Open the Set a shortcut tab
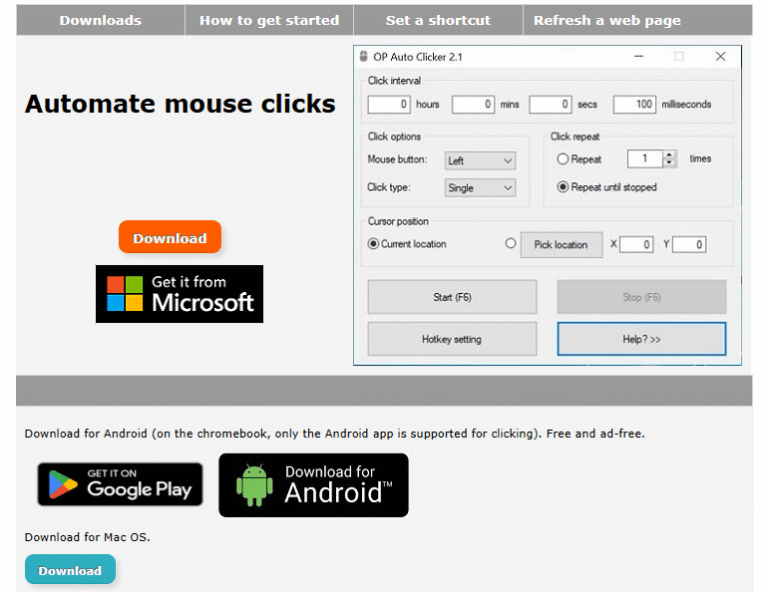The width and height of the screenshot is (768, 592). click(438, 20)
